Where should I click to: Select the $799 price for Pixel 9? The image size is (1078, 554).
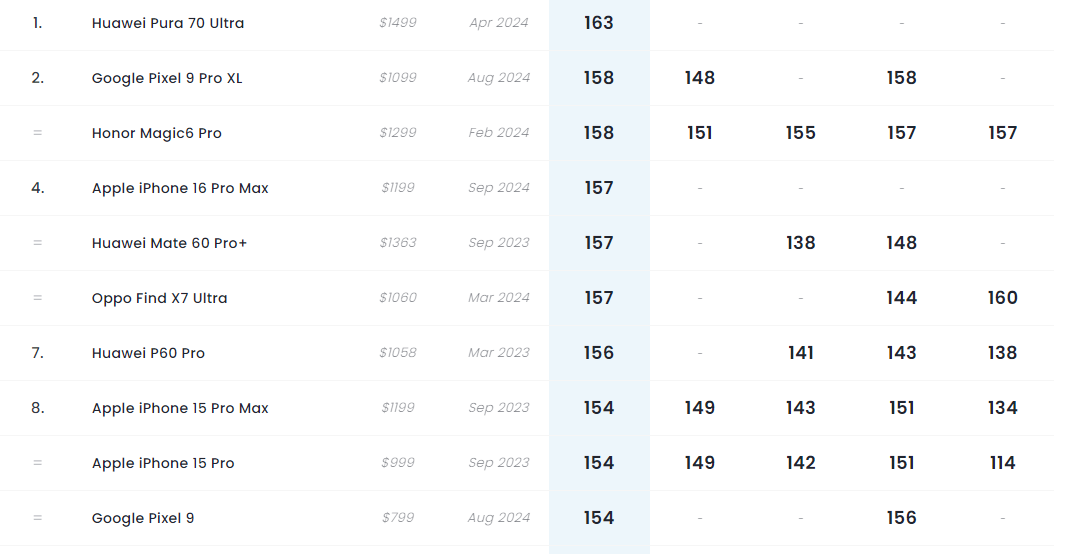click(x=399, y=518)
